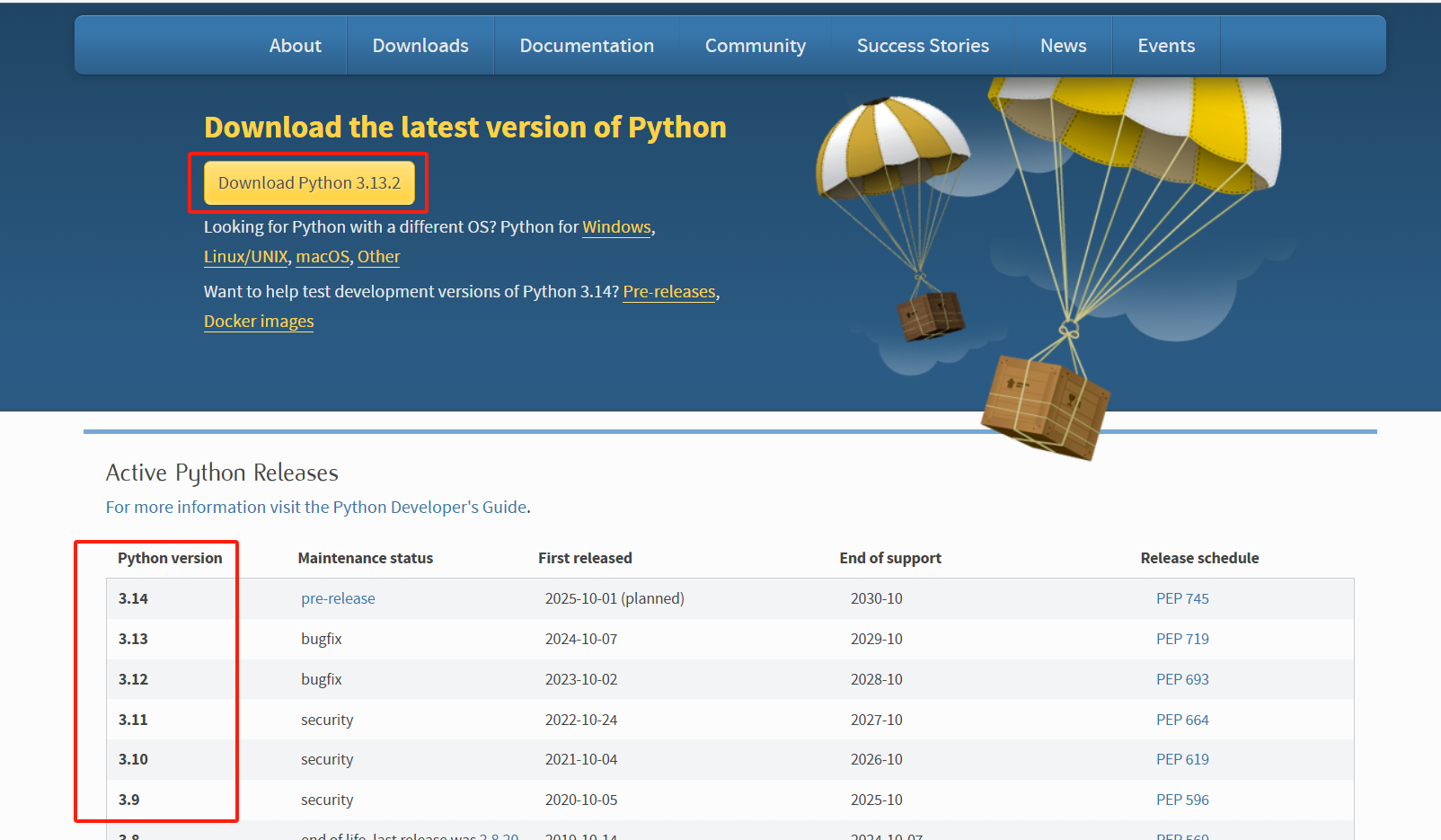
Task: Select the 3.12 version cell
Action: click(133, 679)
